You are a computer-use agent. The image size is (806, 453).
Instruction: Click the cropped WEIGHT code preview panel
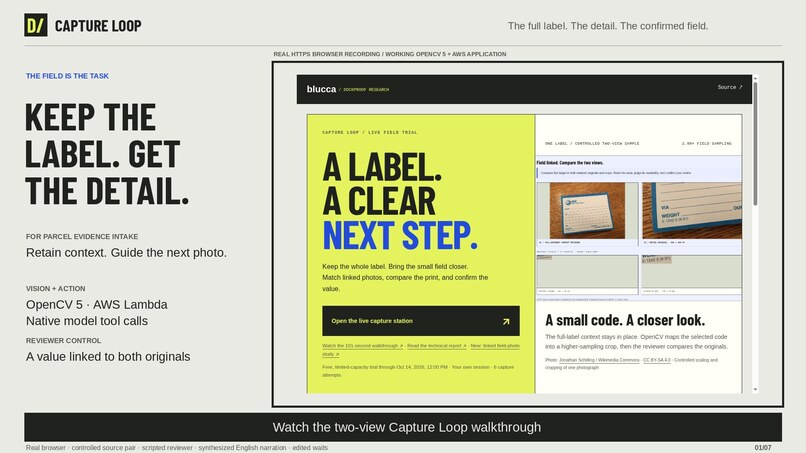tap(691, 272)
